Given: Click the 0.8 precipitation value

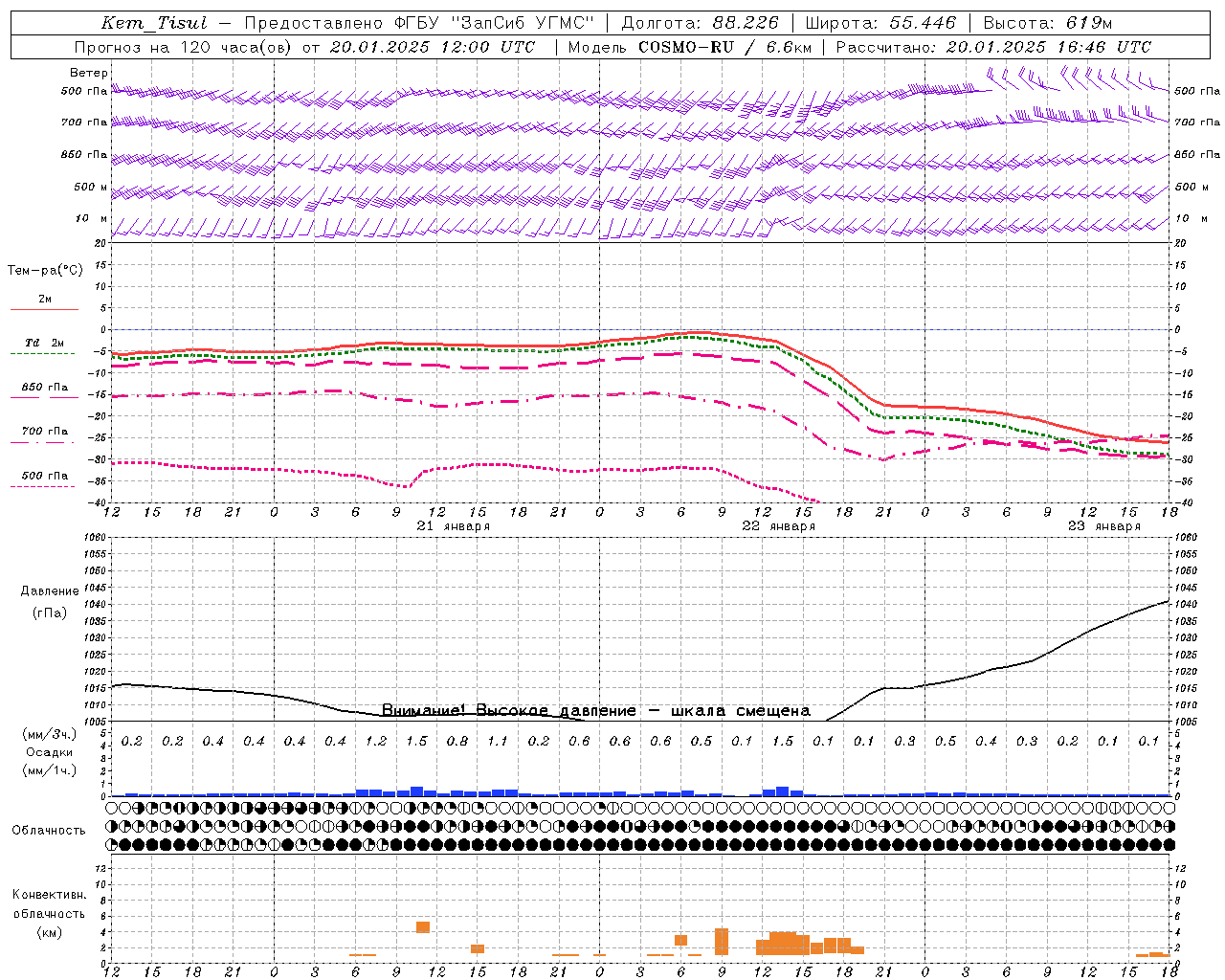Looking at the screenshot, I should [457, 742].
